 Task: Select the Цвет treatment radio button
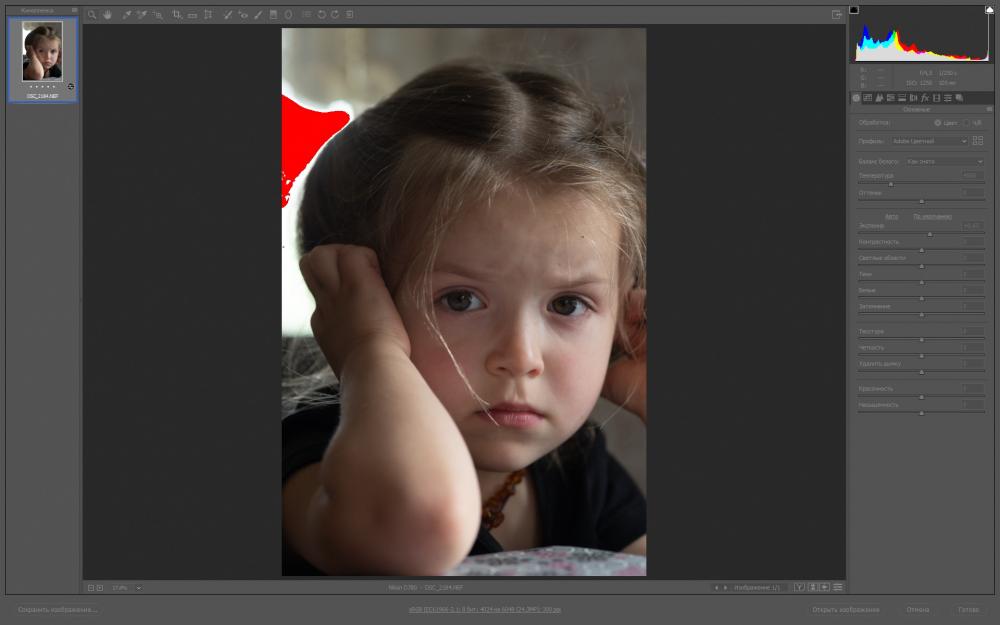point(938,122)
